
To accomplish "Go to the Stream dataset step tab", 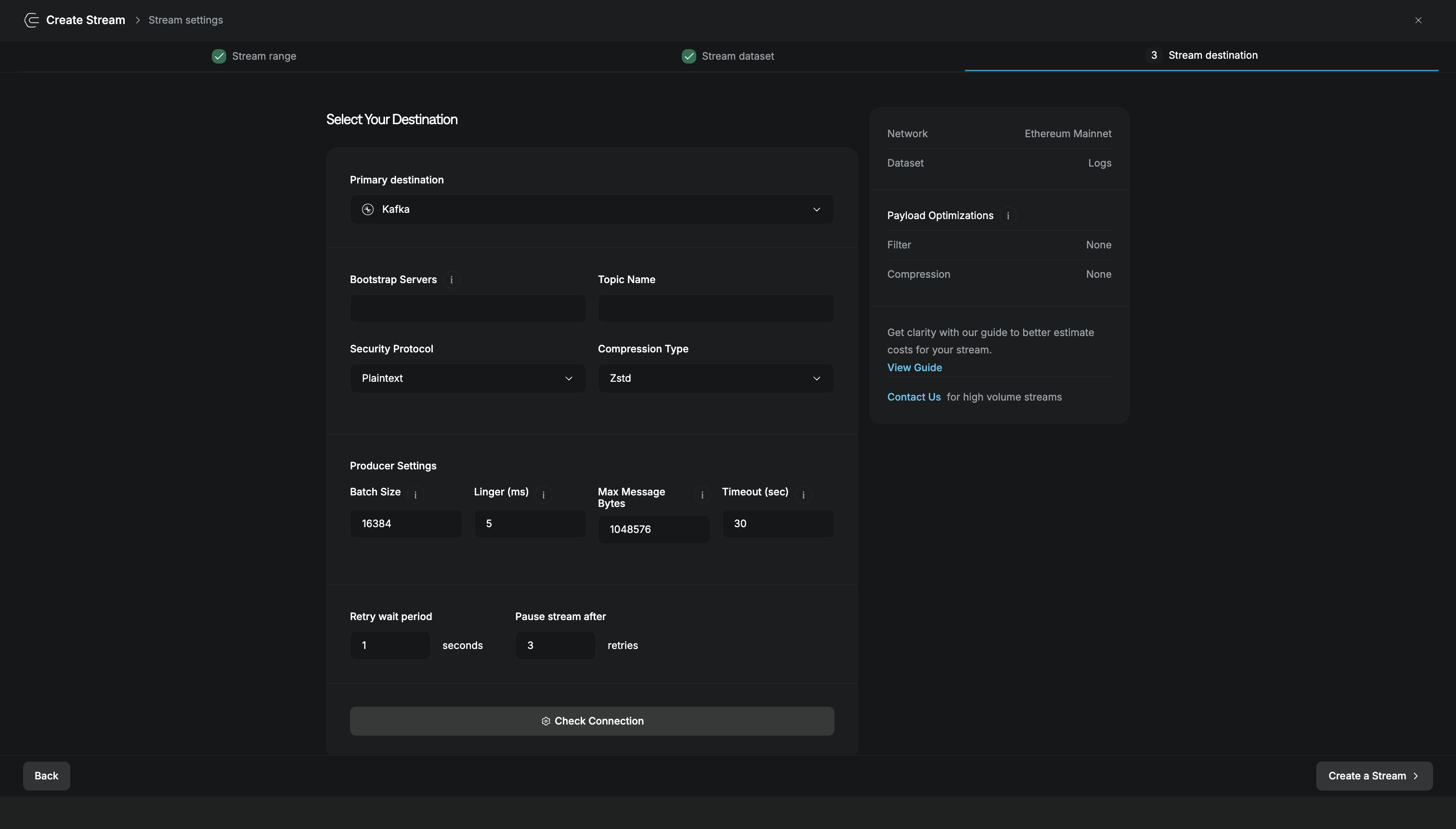I will click(728, 56).
